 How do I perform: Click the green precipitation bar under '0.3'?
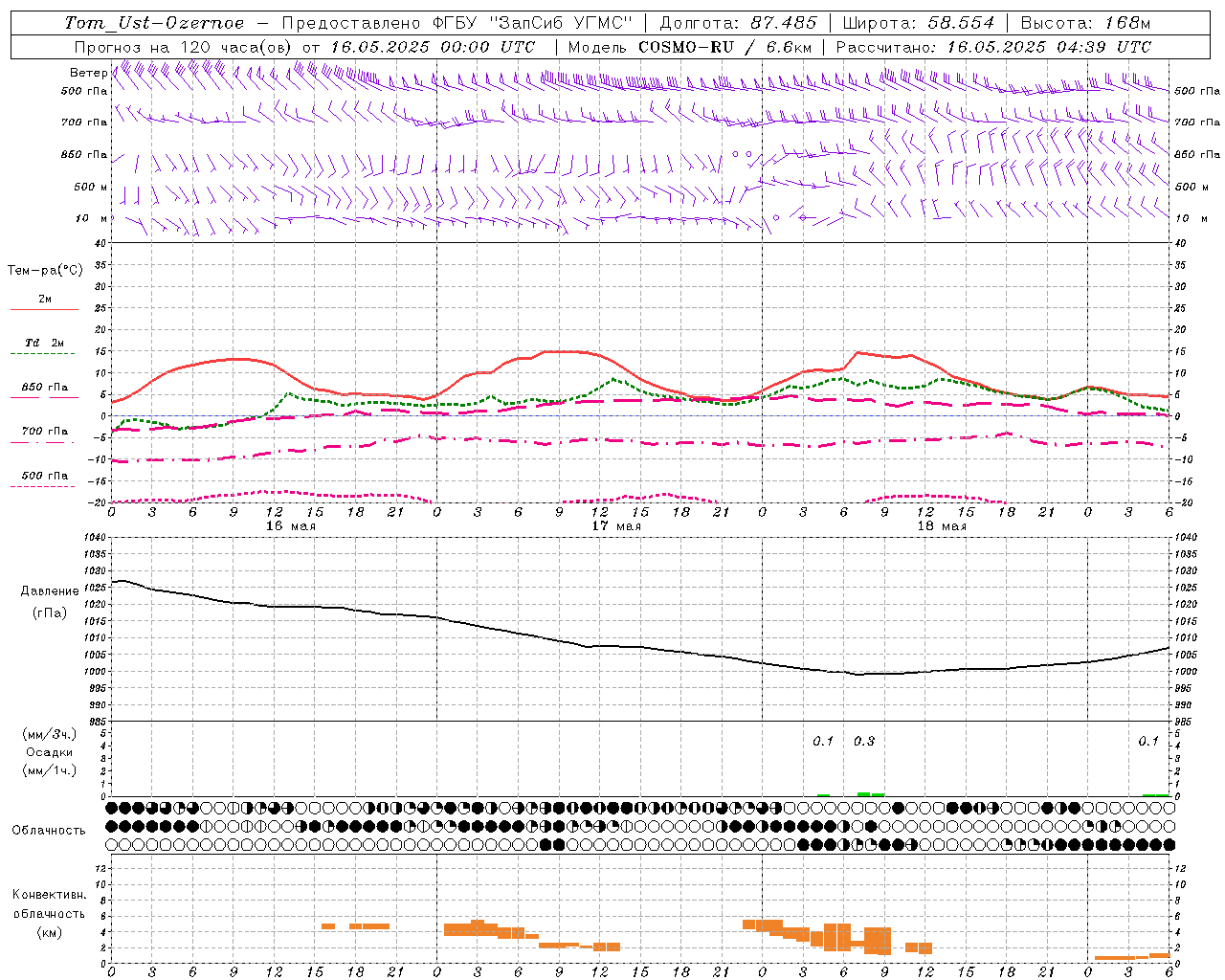pos(863,794)
